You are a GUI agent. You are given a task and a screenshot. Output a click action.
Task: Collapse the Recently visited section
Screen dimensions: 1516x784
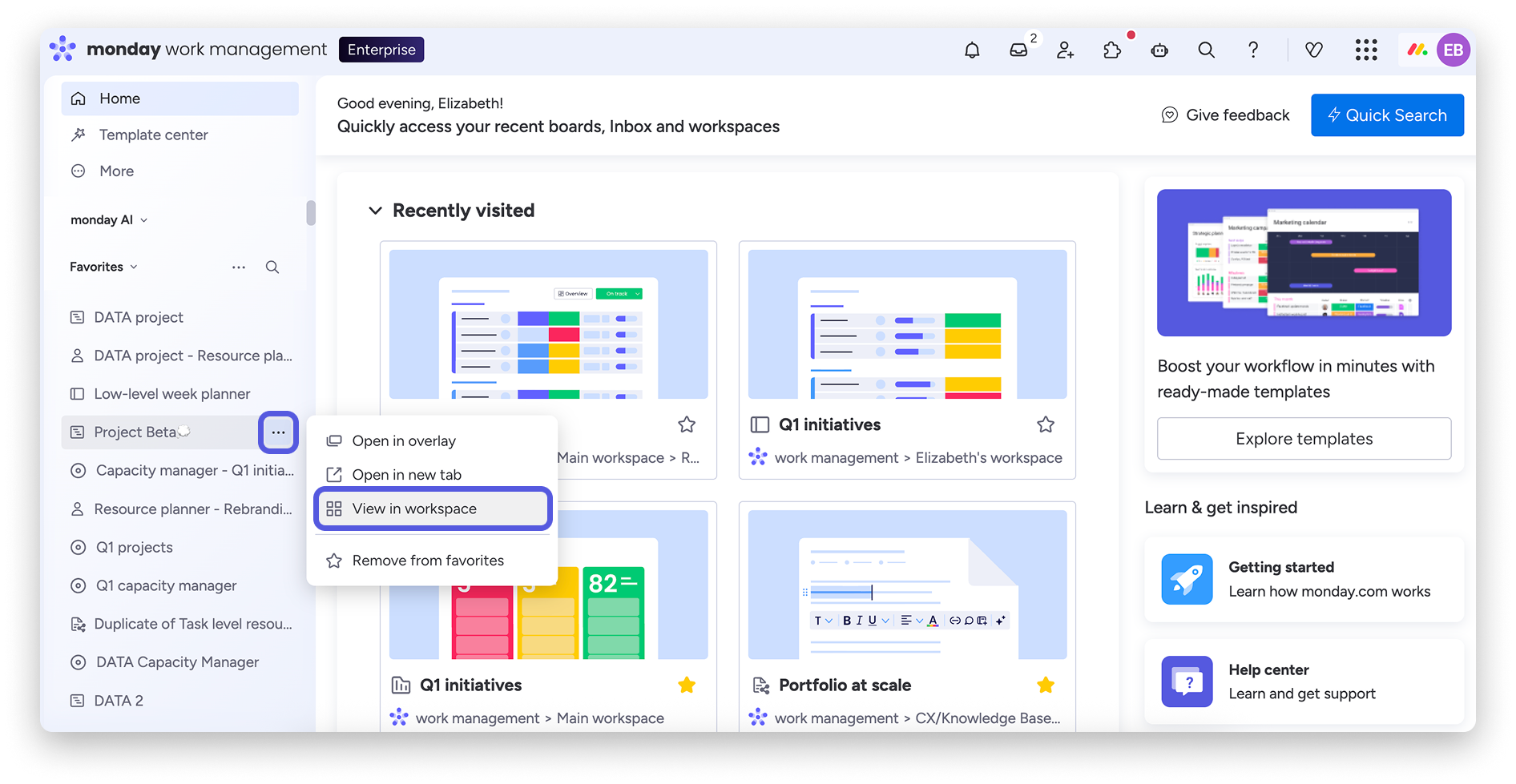tap(375, 211)
